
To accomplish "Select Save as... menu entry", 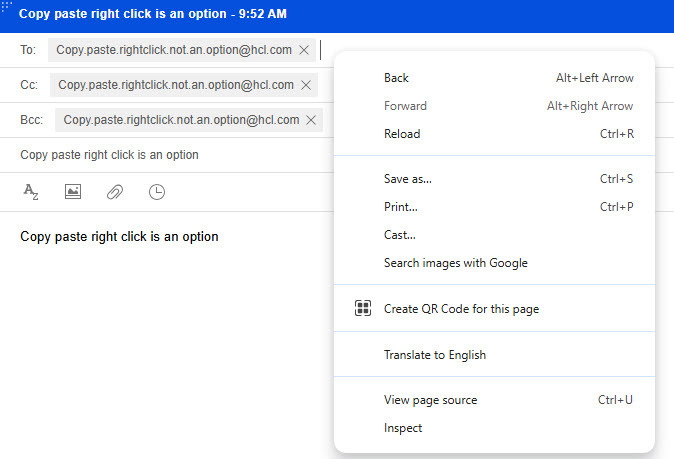I will (408, 179).
